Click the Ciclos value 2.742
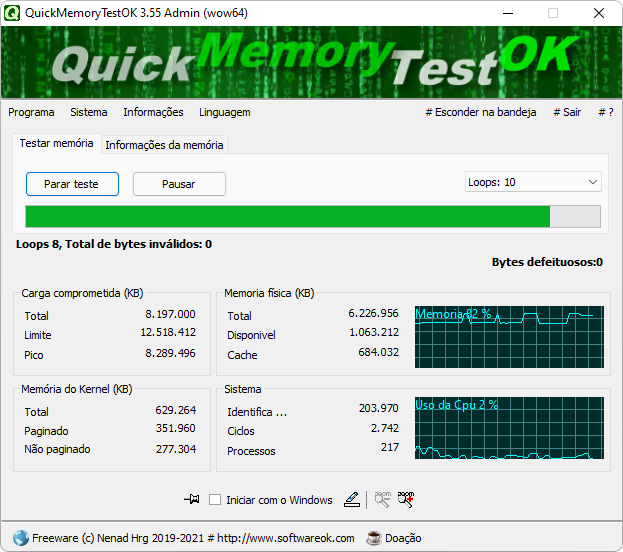 coord(385,428)
